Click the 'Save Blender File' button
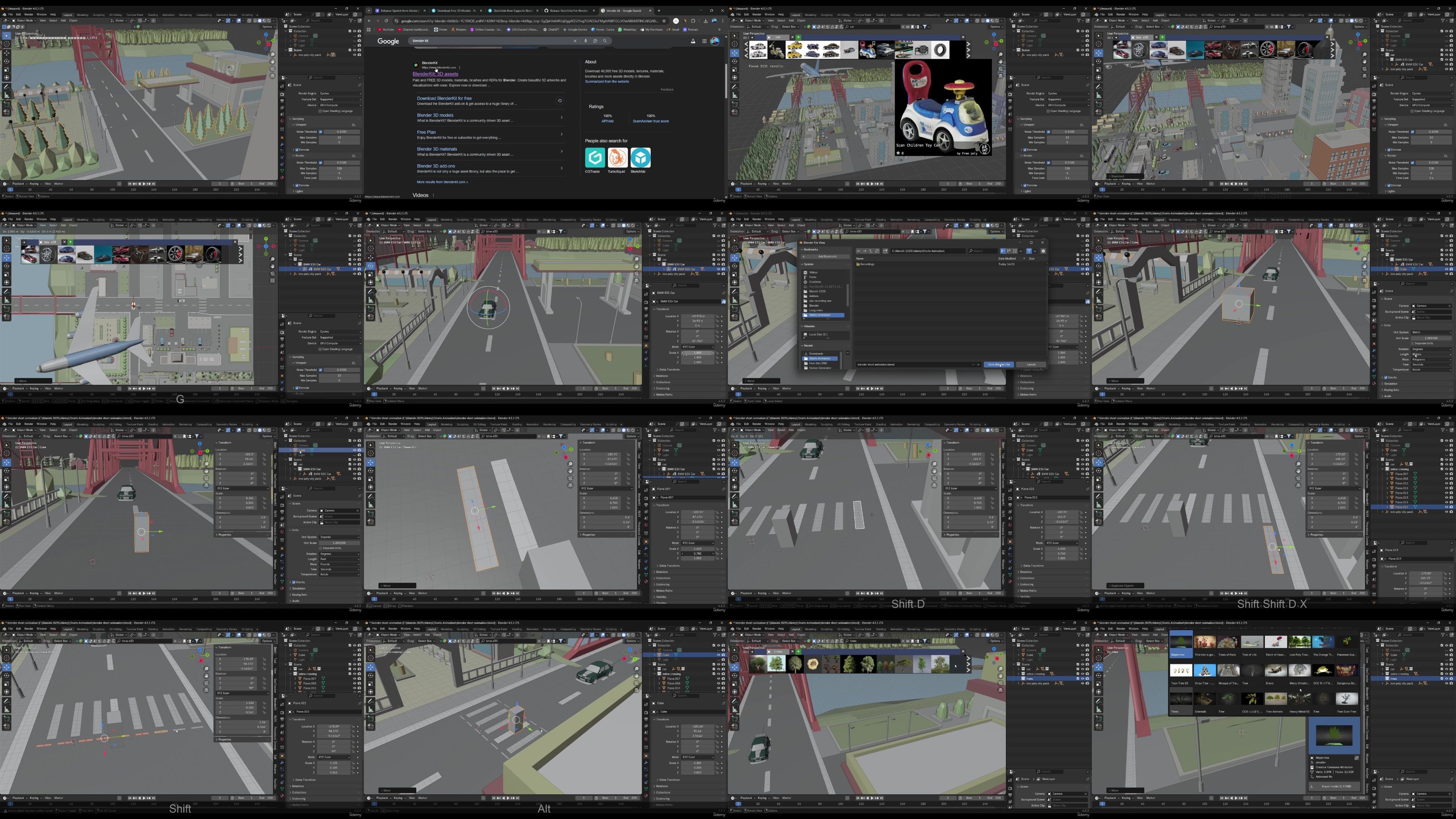1456x819 pixels. 999,364
